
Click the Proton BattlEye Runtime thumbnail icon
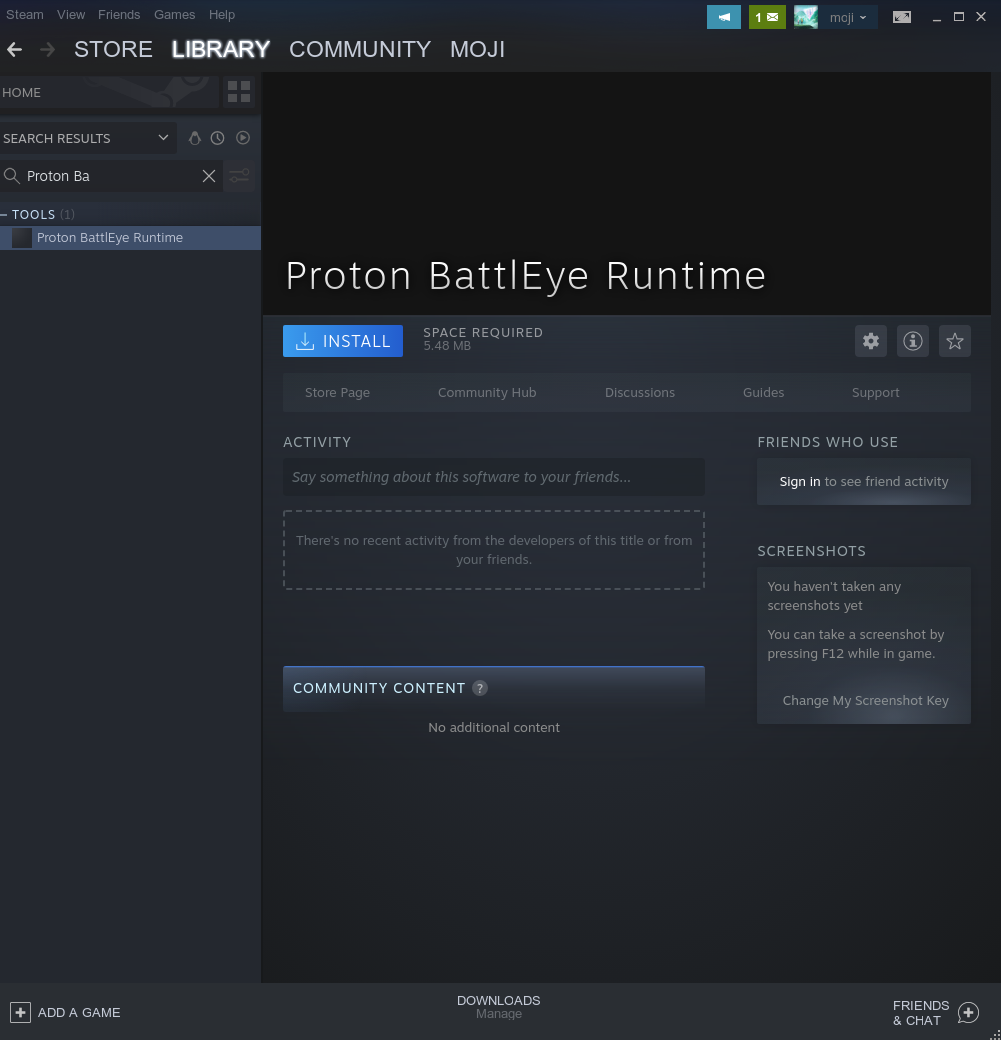coord(22,238)
